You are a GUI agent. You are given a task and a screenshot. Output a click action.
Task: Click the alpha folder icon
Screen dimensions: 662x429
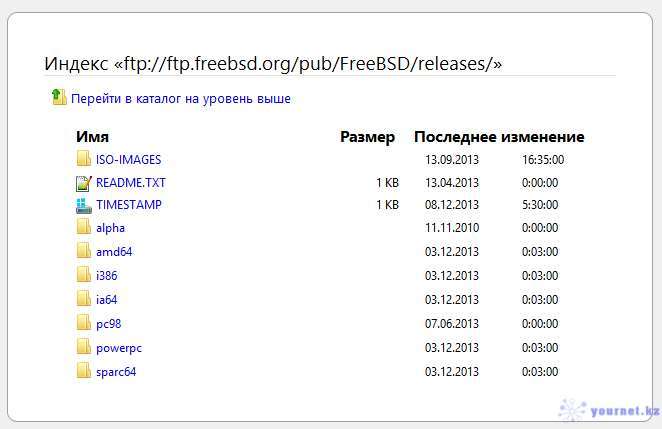84,226
